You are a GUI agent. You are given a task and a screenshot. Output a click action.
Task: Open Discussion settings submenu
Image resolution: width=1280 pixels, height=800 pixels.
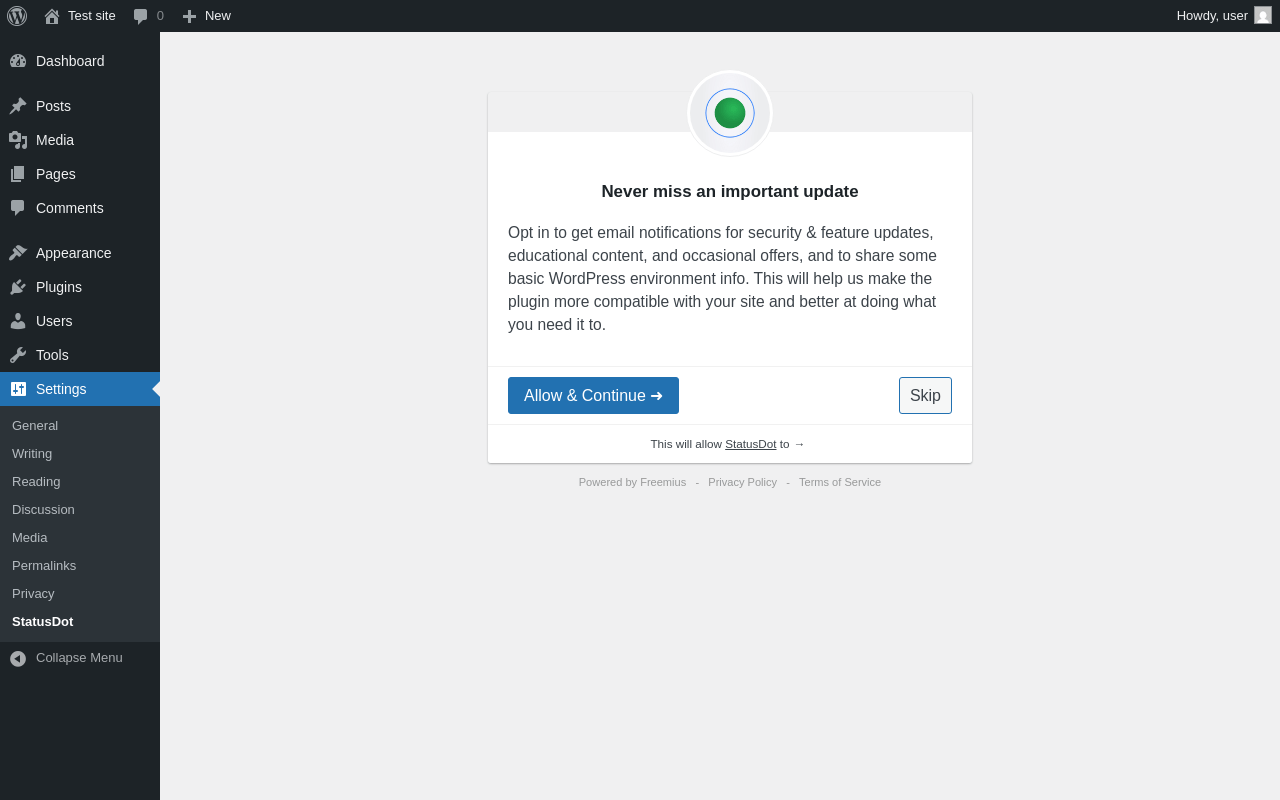43,509
